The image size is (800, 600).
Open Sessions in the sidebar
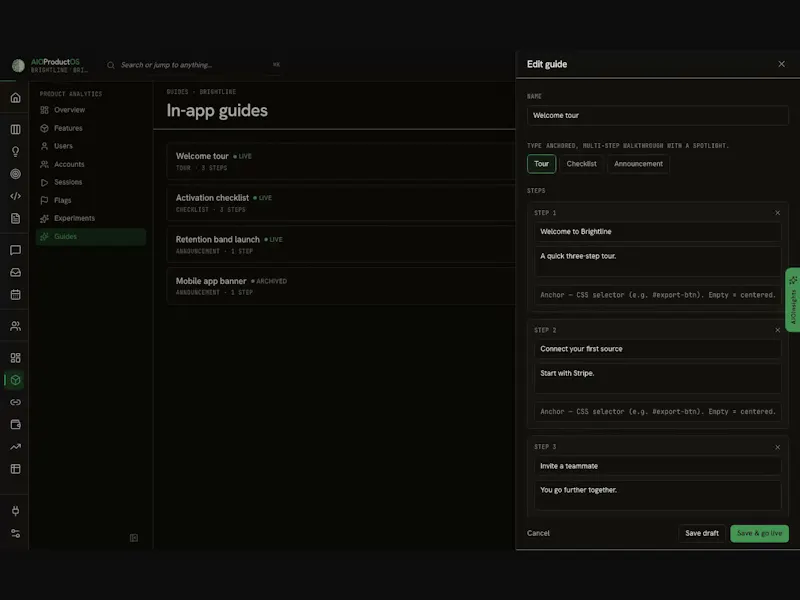(x=91, y=182)
